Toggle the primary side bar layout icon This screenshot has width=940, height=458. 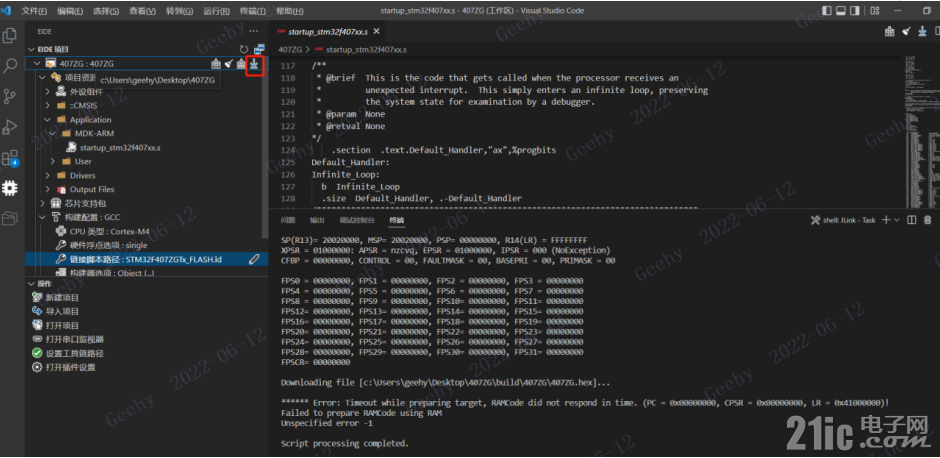tap(827, 11)
